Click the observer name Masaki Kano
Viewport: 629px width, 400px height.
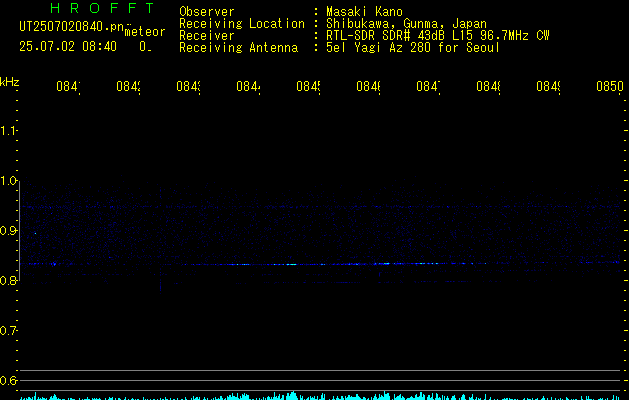(x=364, y=12)
